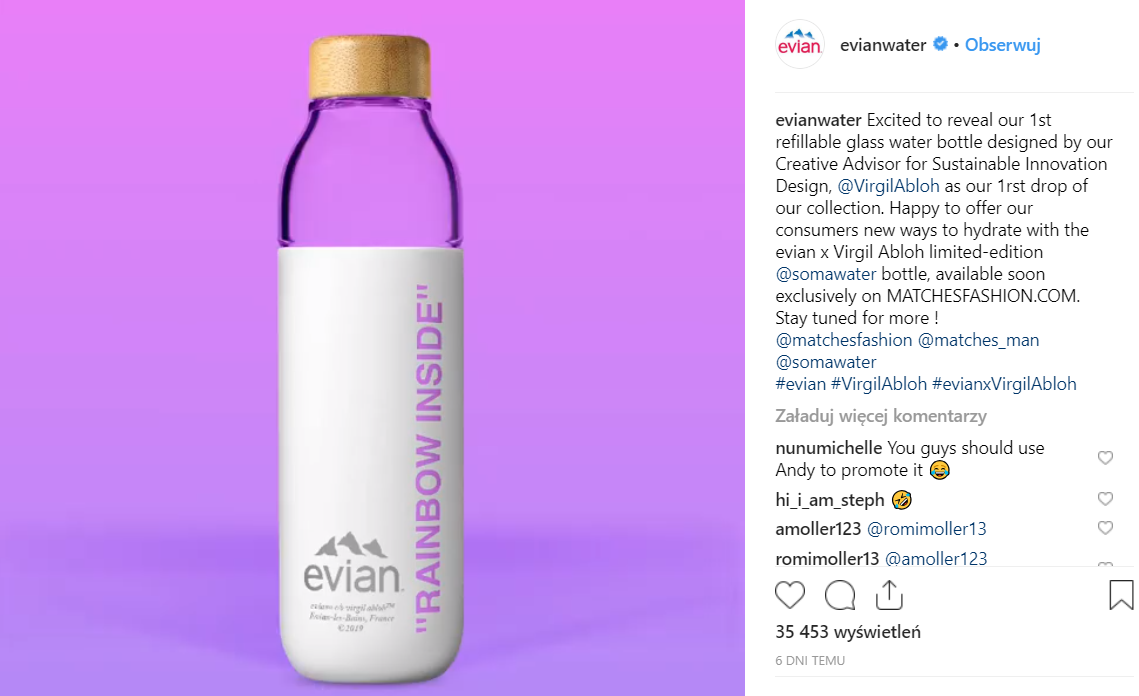Click the evian bottle video post
This screenshot has width=1139, height=696.
coord(372,348)
